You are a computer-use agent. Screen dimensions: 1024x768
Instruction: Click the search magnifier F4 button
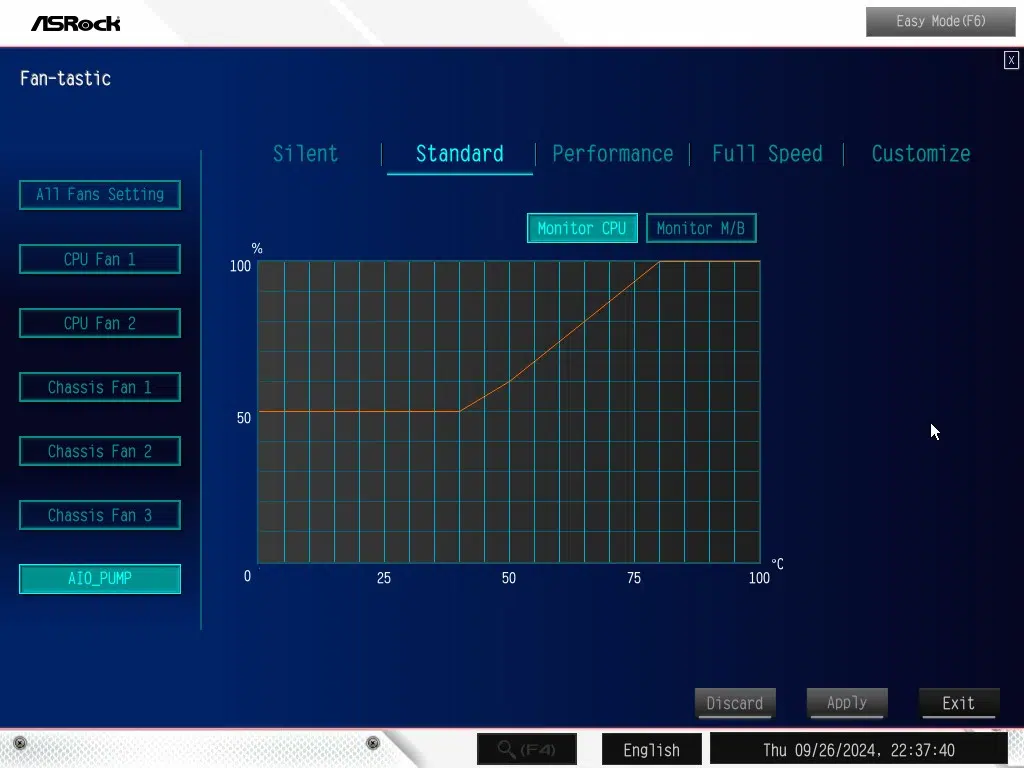coord(527,749)
